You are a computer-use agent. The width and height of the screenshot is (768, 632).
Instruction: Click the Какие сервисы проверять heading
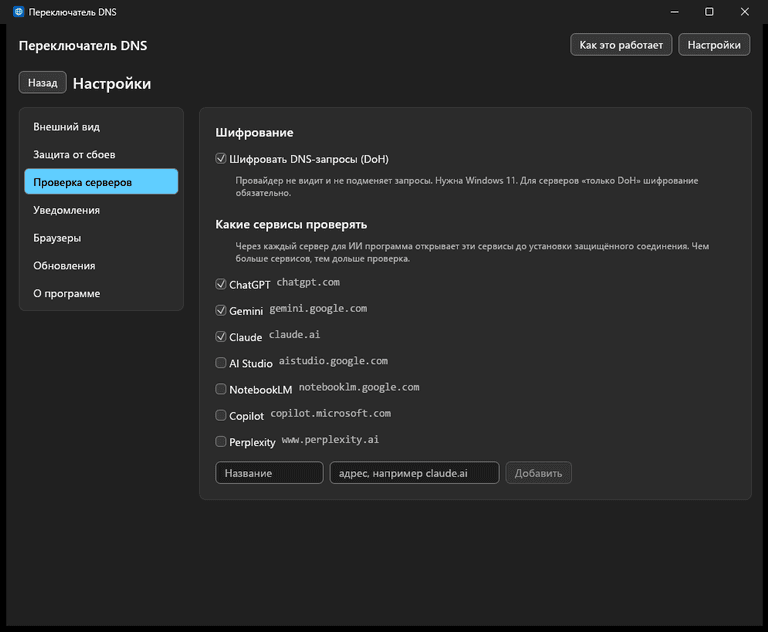point(291,224)
